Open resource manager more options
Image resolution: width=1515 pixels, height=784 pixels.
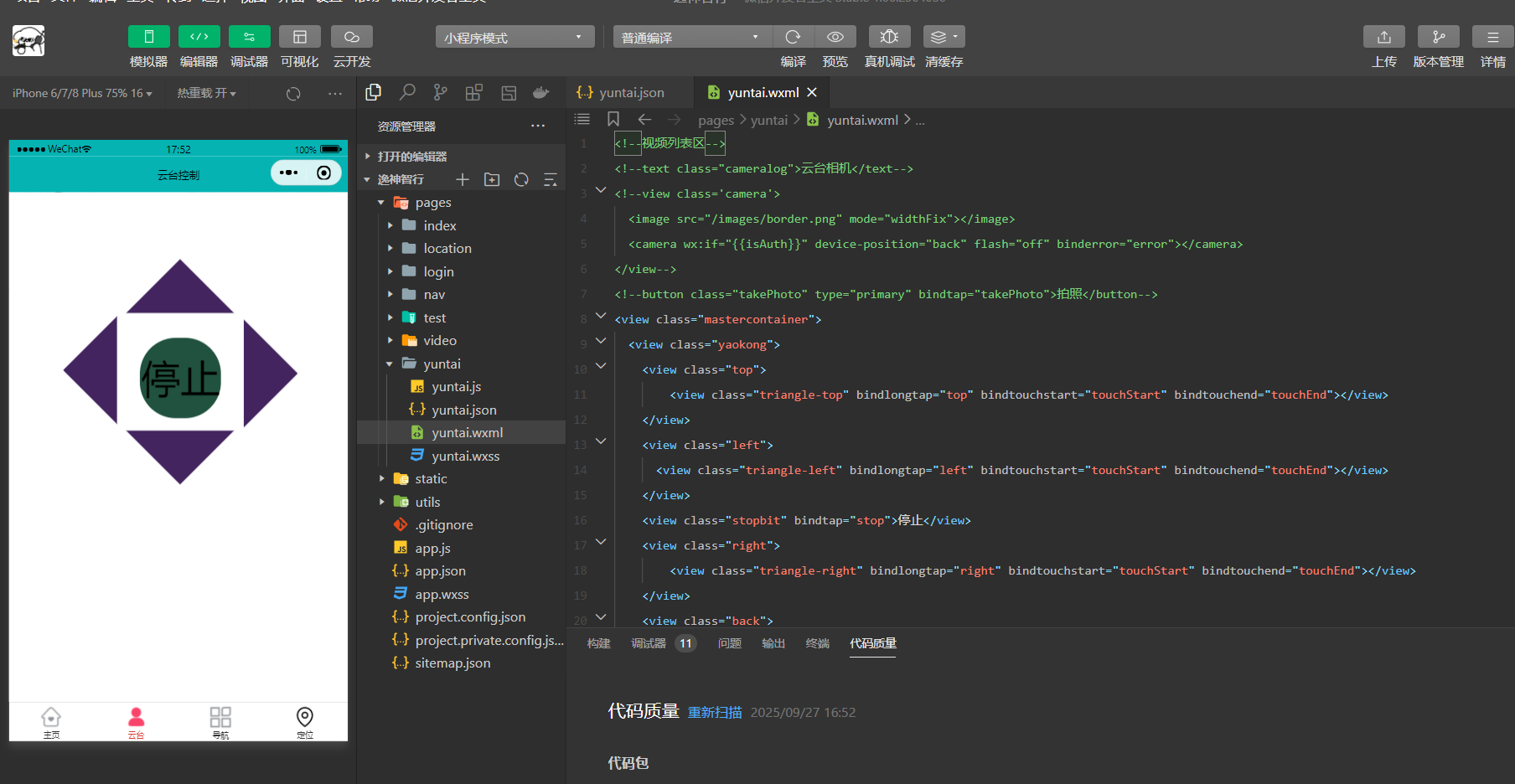click(538, 126)
